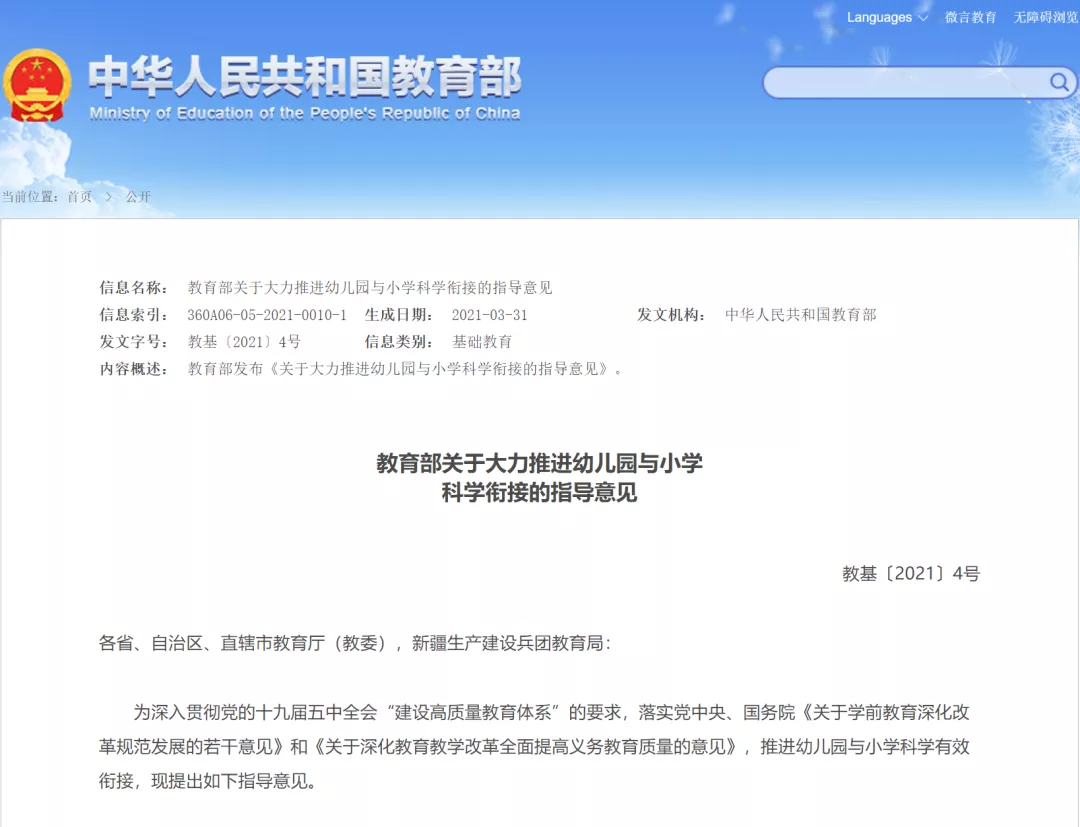1080x827 pixels.
Task: Enable 无障碍浏览 accessibility mode
Action: coord(1045,18)
